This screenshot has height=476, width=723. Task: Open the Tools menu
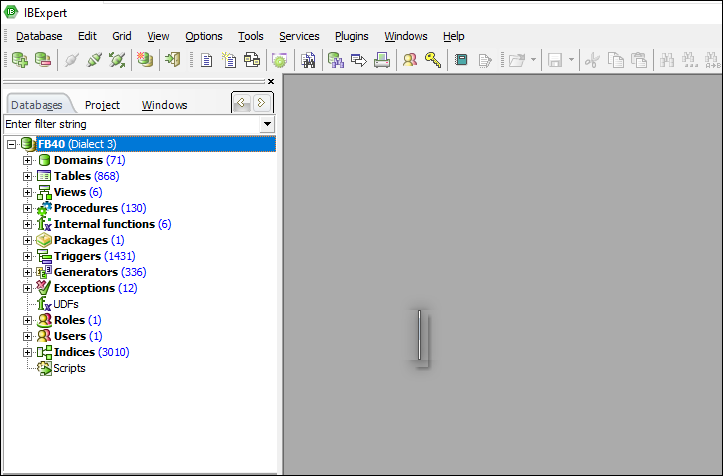point(250,36)
